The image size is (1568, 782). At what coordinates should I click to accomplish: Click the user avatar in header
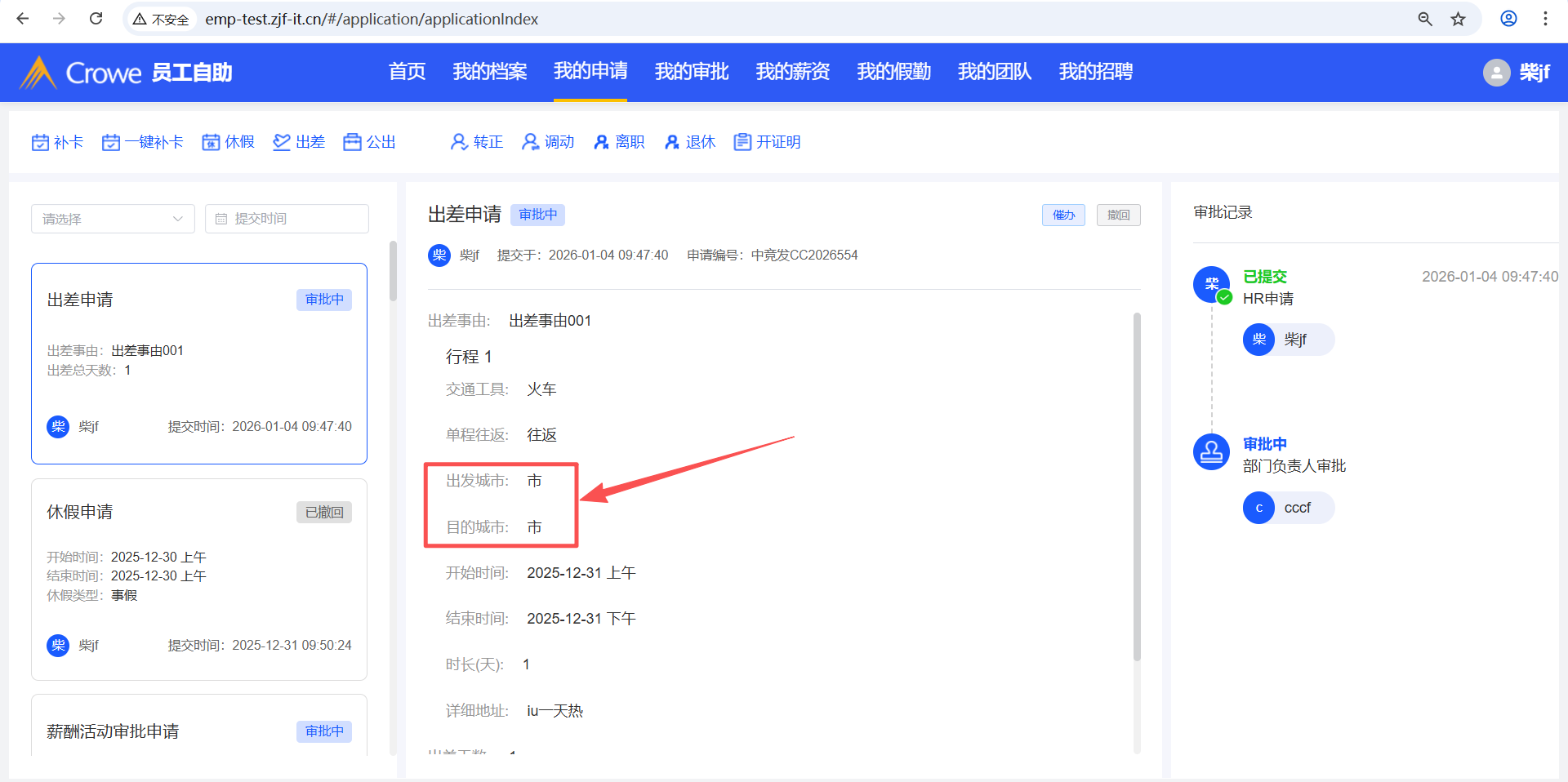coord(1496,73)
